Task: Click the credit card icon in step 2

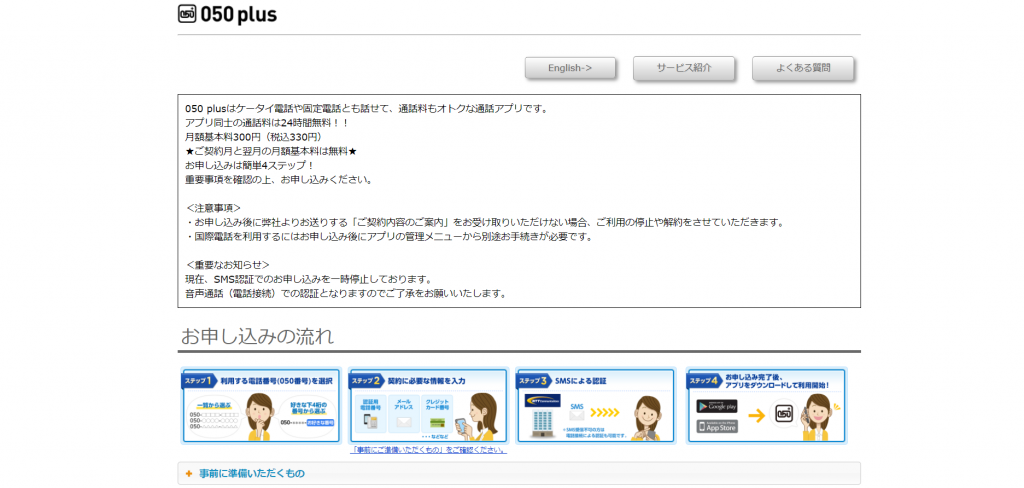Action: pos(437,423)
